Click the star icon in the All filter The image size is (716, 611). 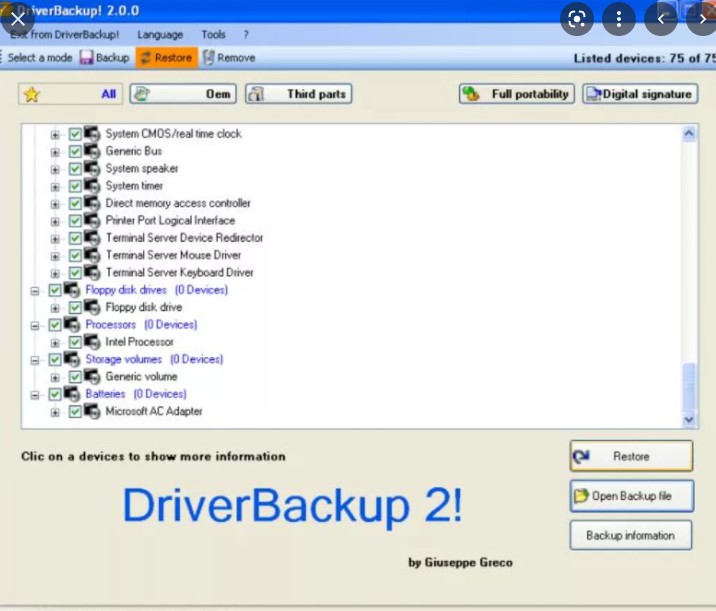[32, 95]
